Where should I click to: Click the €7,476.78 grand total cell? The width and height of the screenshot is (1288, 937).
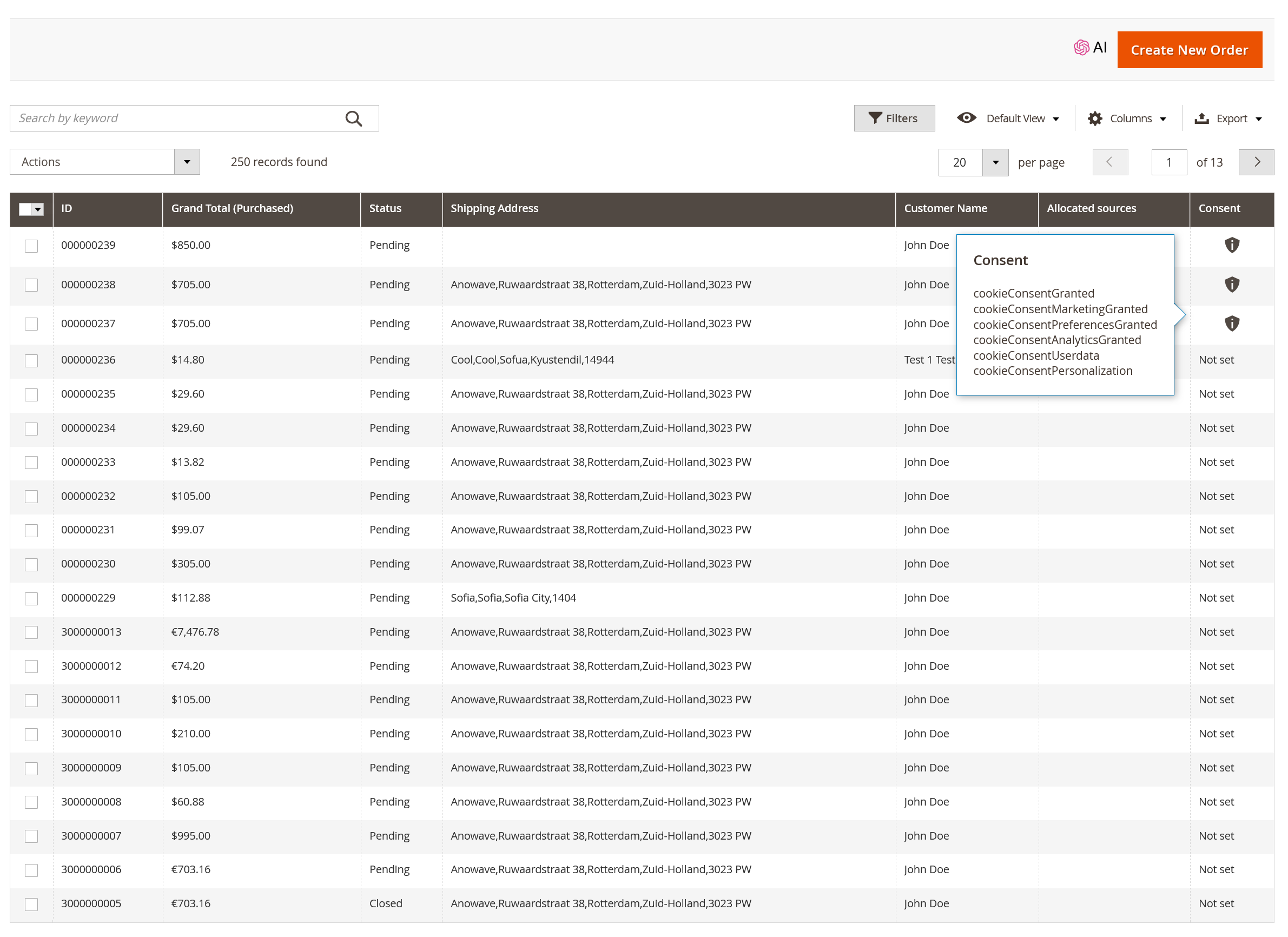(x=195, y=632)
